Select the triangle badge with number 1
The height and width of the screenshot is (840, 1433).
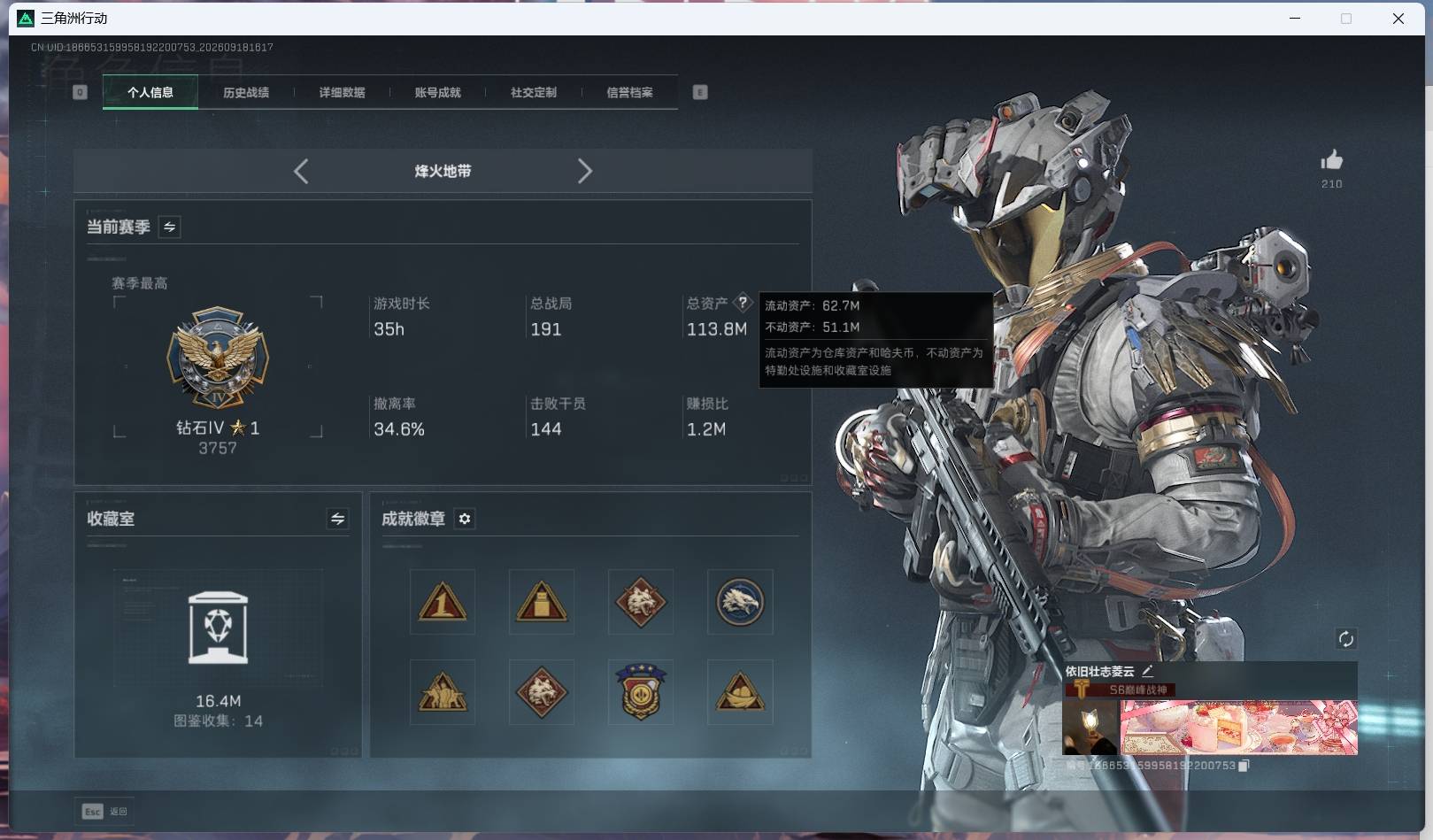[x=443, y=602]
